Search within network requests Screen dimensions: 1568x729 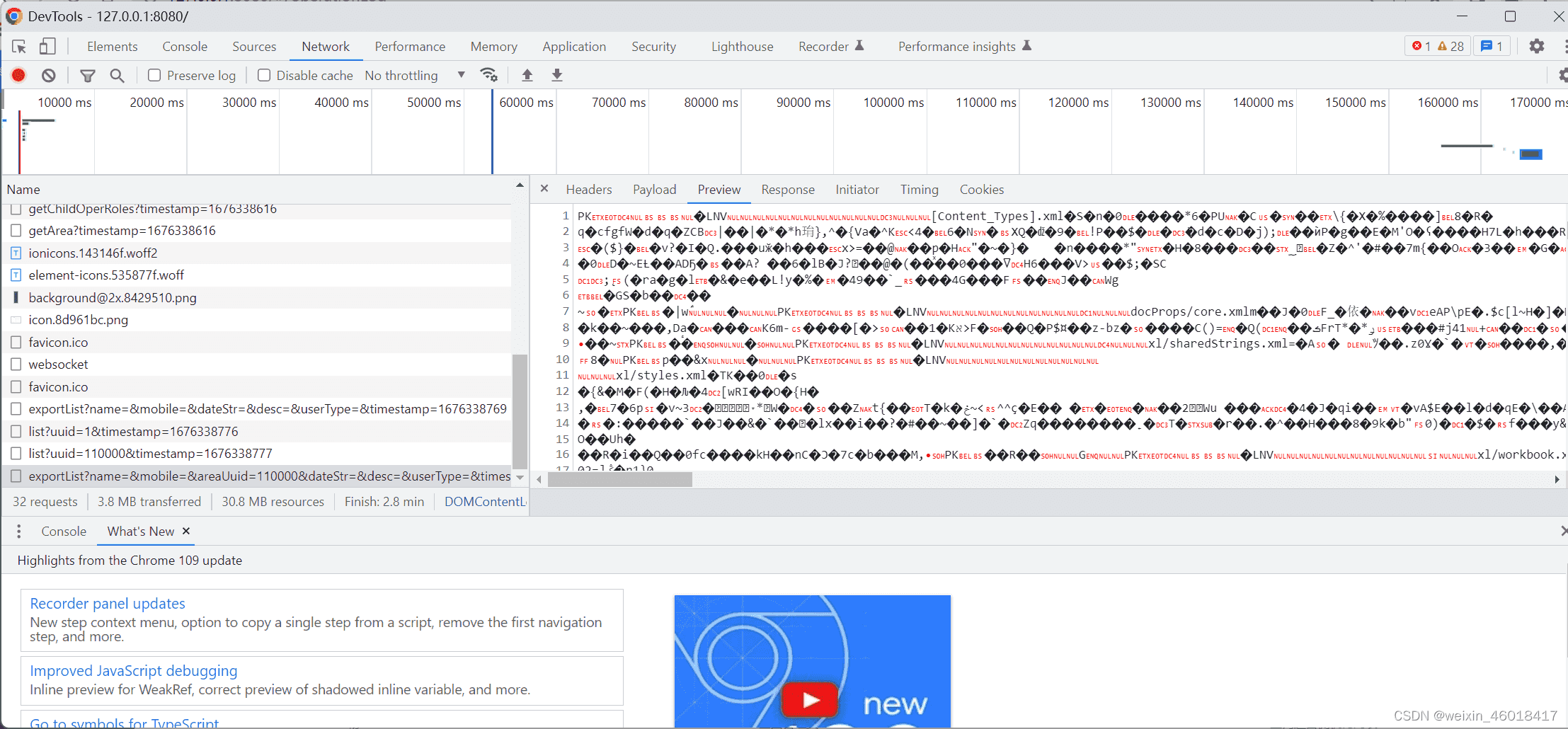[x=117, y=75]
